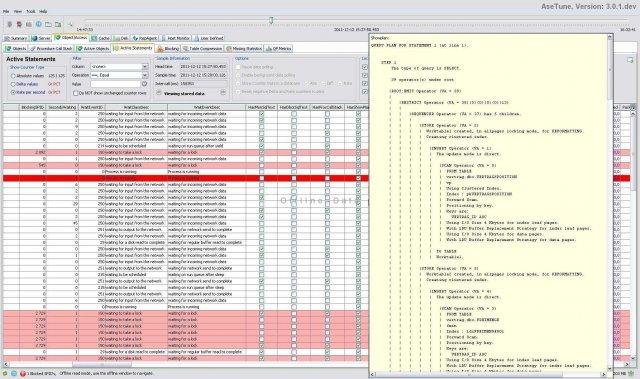Image resolution: width=640 pixels, height=379 pixels.
Task: Switch to the Summary tab
Action: tap(16, 38)
